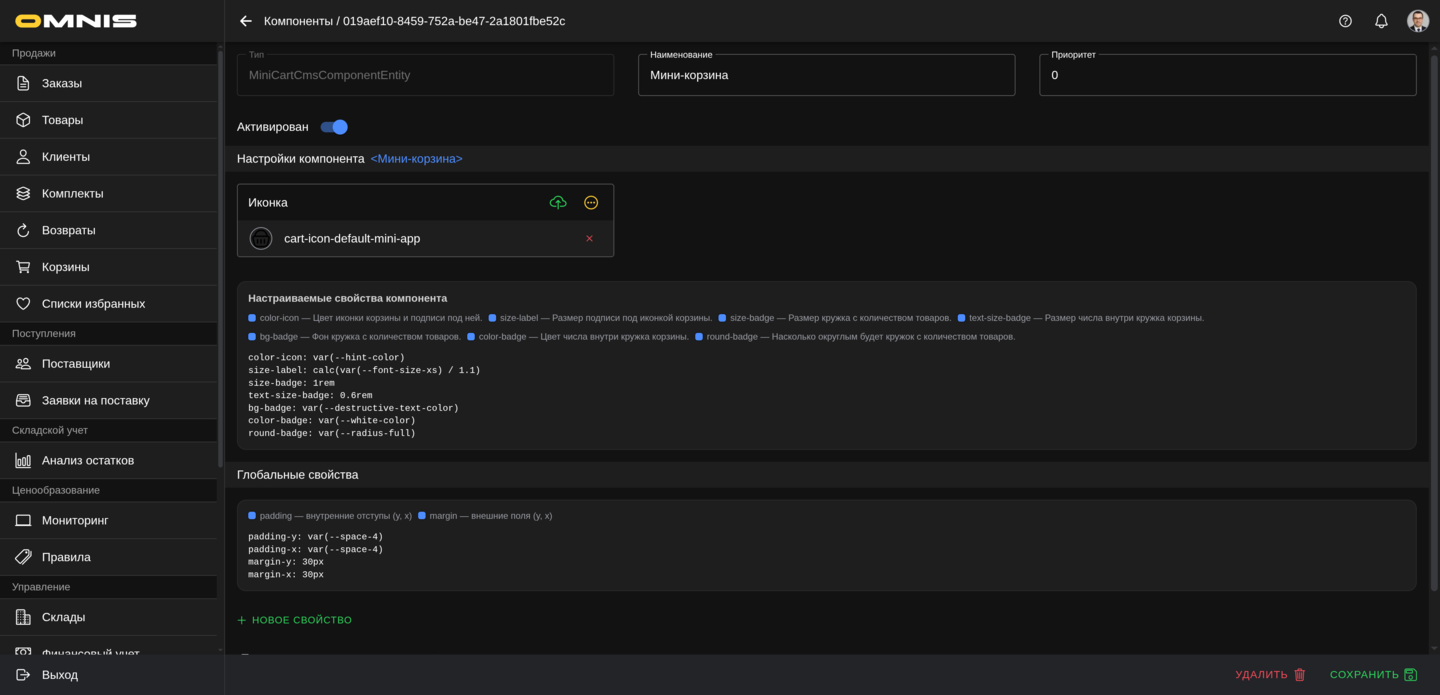The image size is (1440, 695).
Task: Click the cart-icon-default-mini-app thumbnail
Action: [261, 239]
